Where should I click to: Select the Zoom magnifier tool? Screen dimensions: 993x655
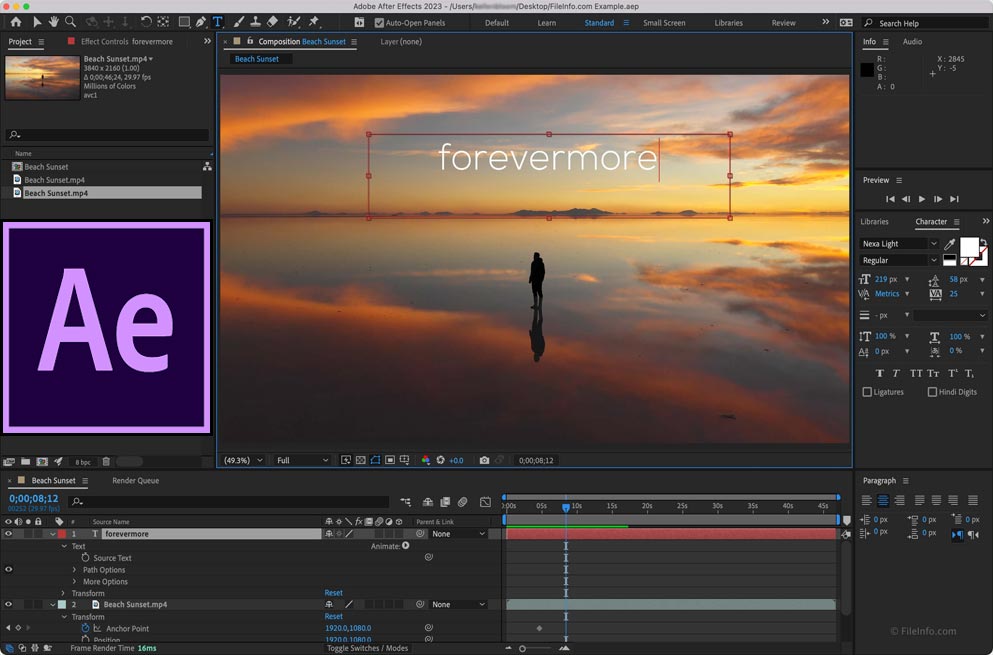pos(70,22)
